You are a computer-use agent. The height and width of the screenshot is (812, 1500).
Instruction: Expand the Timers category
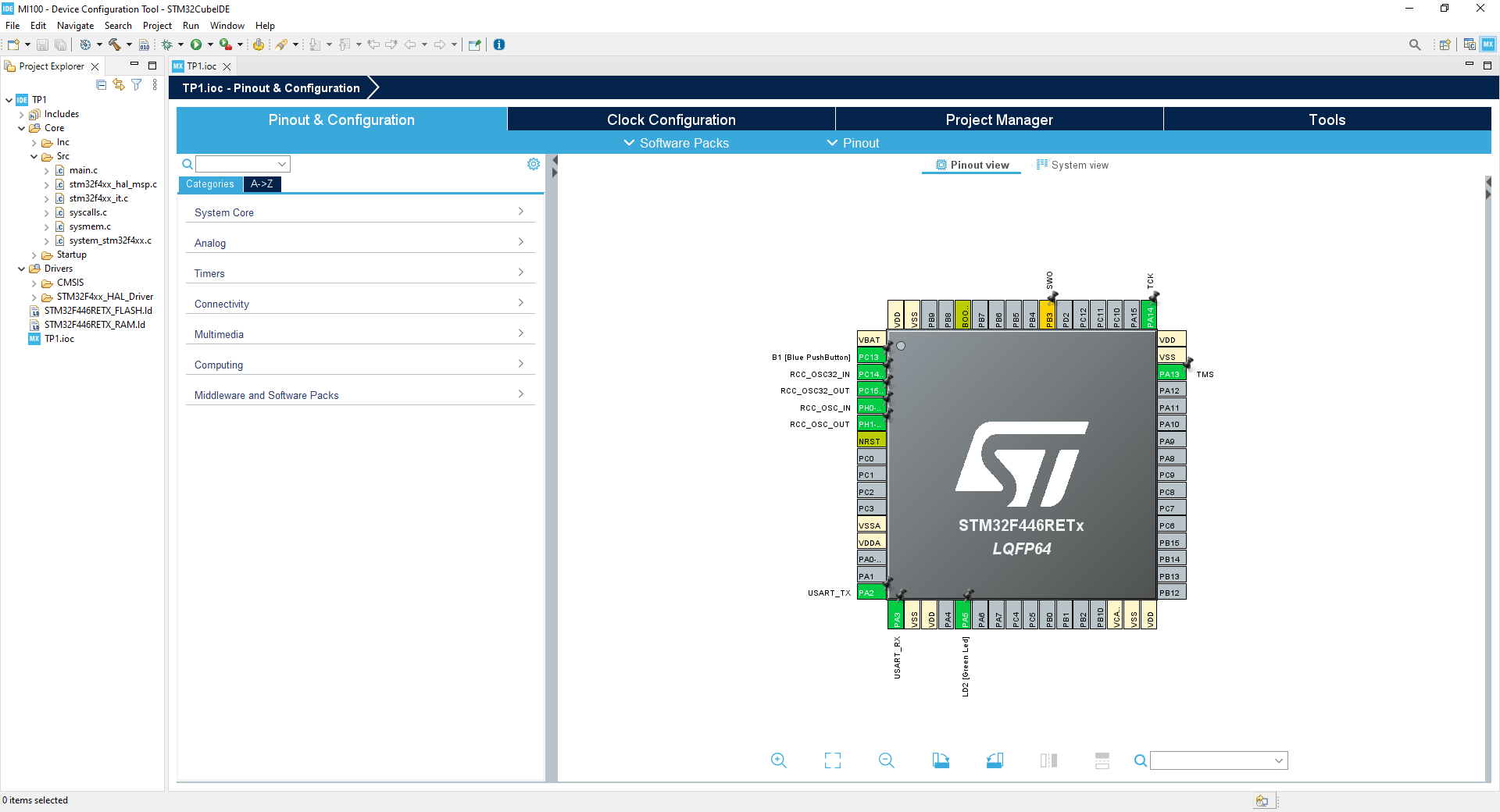click(x=360, y=273)
